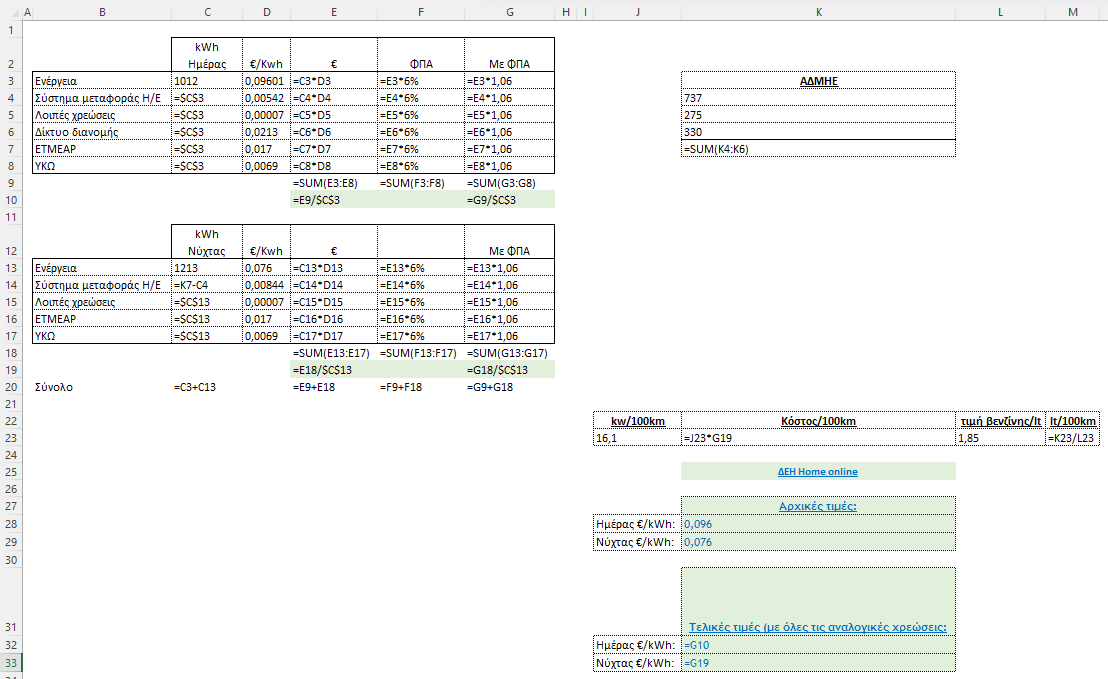The image size is (1108, 679).
Task: Click the formula cell =C3*D3
Action: pos(334,81)
